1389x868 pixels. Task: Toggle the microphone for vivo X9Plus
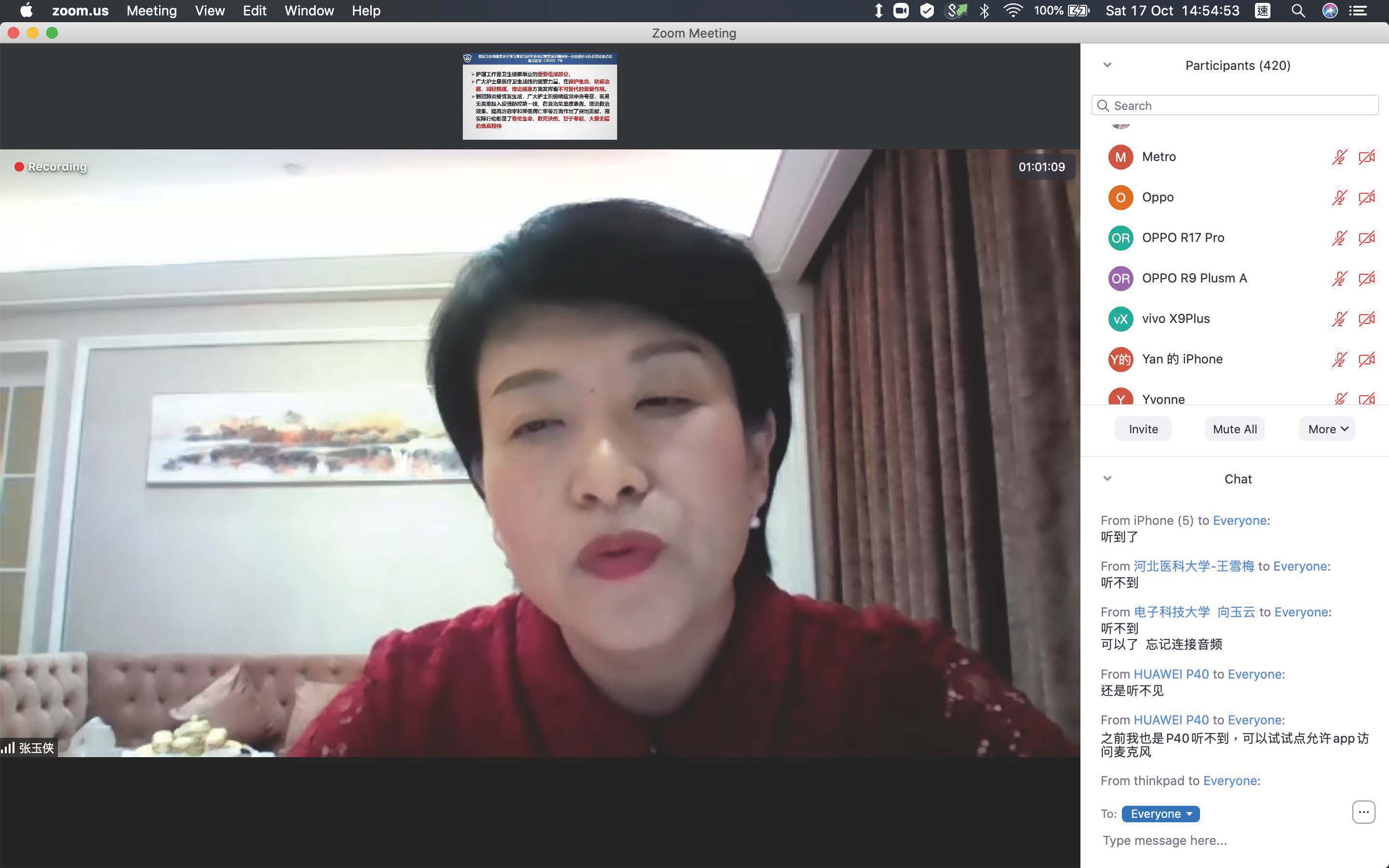(1339, 319)
